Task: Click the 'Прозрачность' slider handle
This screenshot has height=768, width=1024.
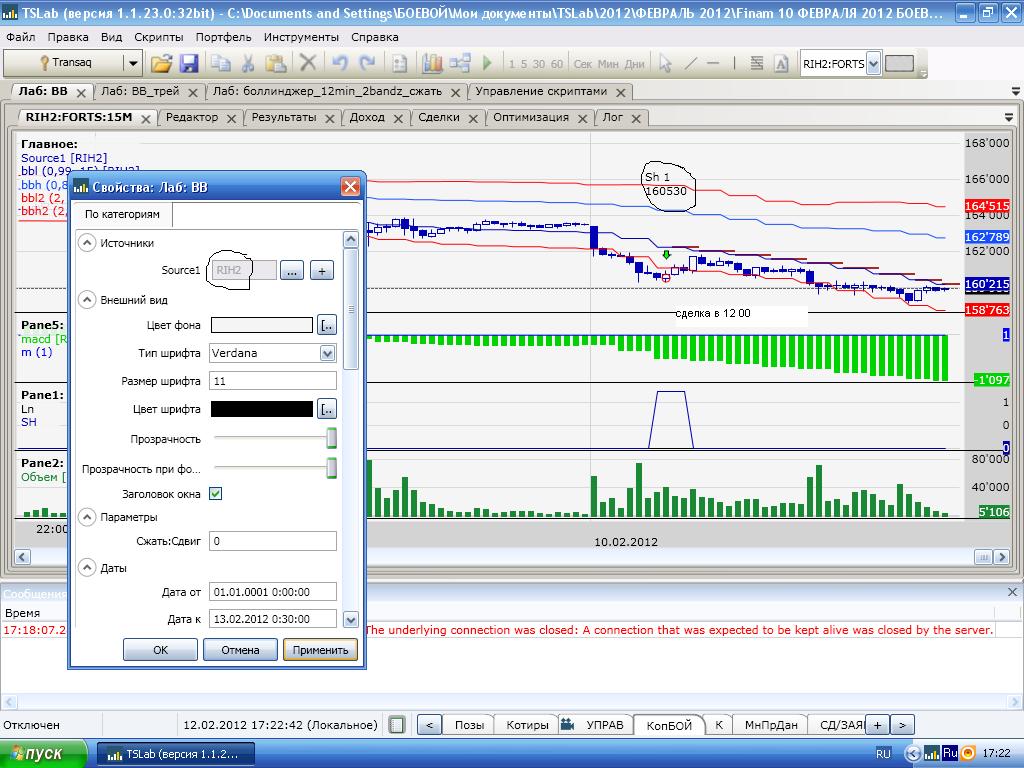Action: click(x=331, y=439)
